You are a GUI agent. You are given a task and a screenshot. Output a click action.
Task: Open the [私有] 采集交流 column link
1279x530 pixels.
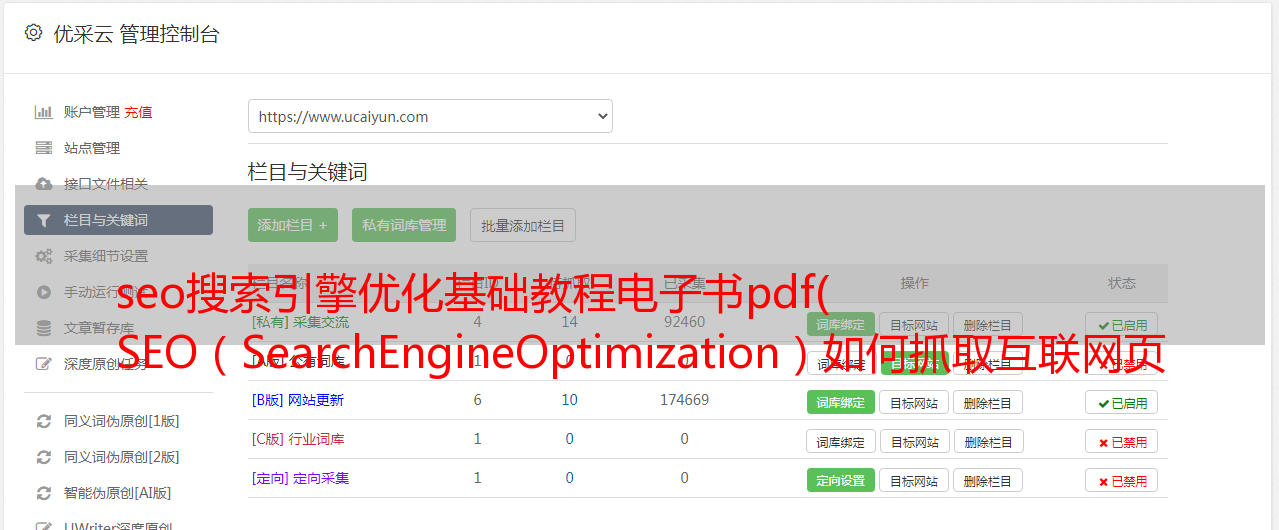pos(300,322)
